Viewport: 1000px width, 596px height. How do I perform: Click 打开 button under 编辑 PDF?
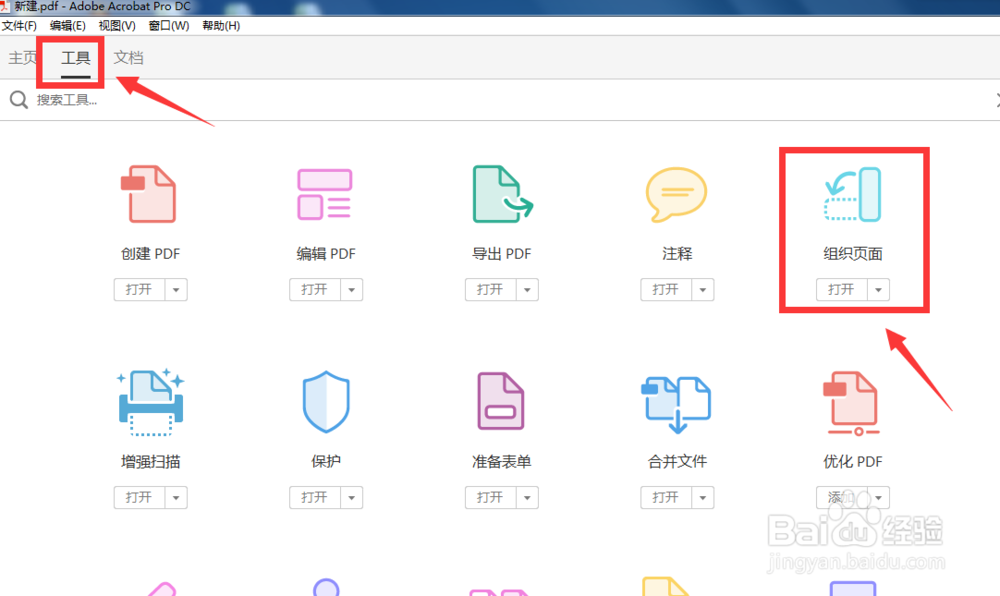pyautogui.click(x=314, y=289)
